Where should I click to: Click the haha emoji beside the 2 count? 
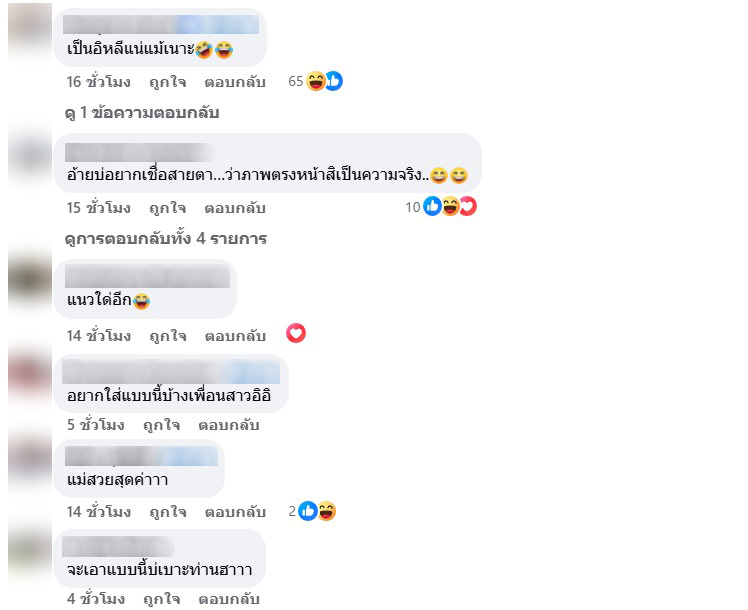click(327, 511)
